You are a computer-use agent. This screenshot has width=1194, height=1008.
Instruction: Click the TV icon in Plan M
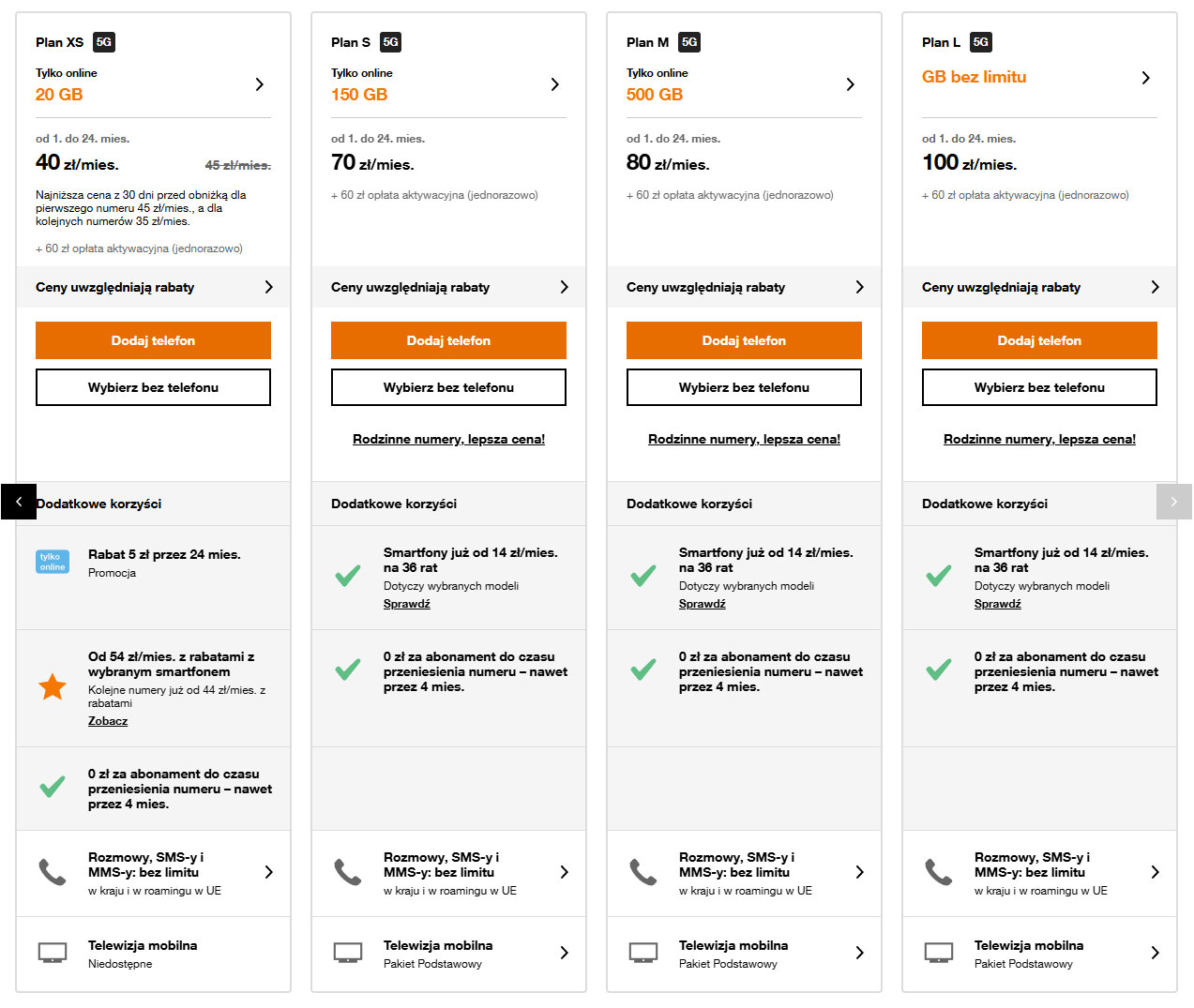click(x=643, y=953)
